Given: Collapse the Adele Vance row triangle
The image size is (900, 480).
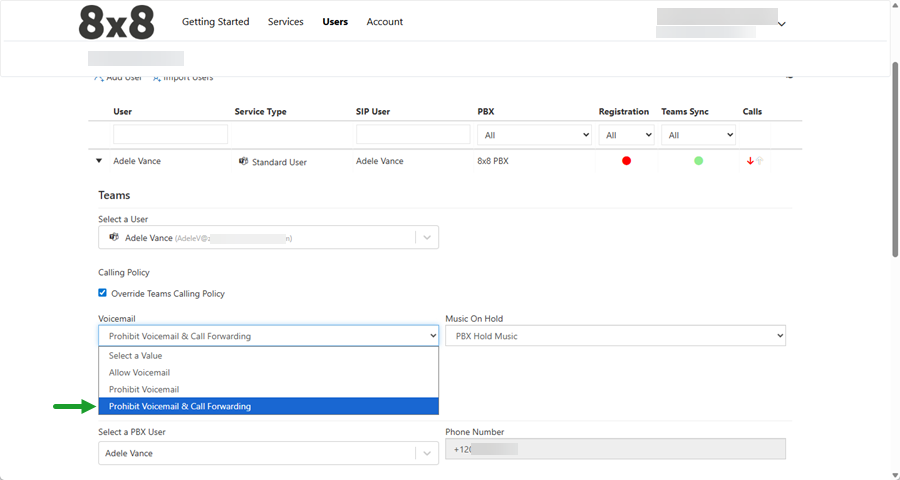Looking at the screenshot, I should 99,161.
